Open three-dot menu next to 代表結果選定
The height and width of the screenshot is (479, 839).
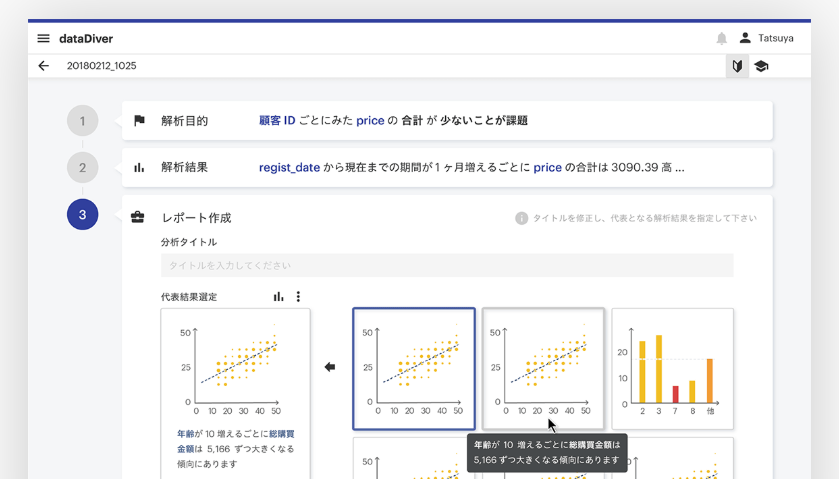point(298,296)
